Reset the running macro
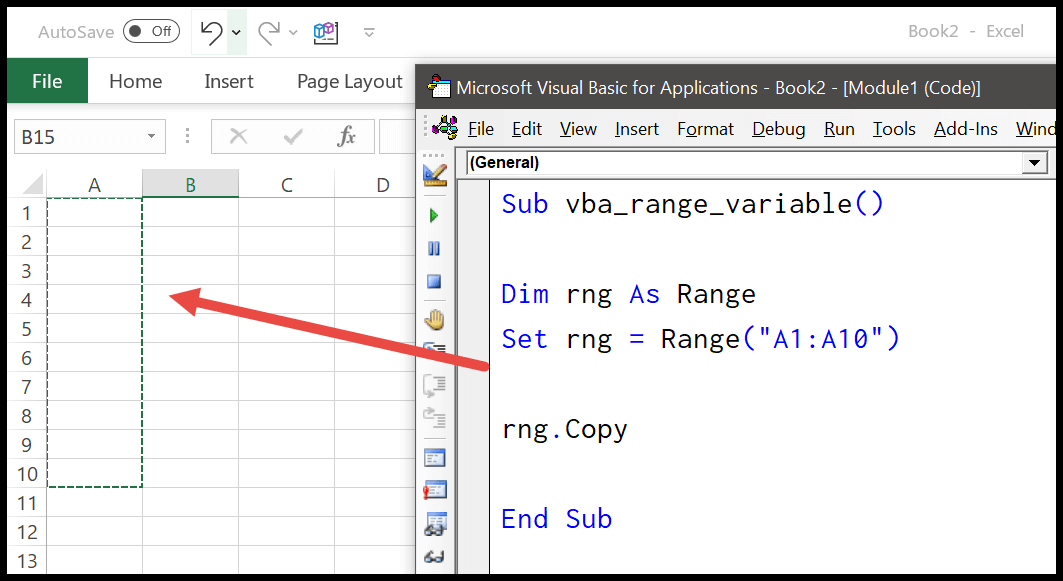This screenshot has width=1063, height=581. (x=434, y=281)
